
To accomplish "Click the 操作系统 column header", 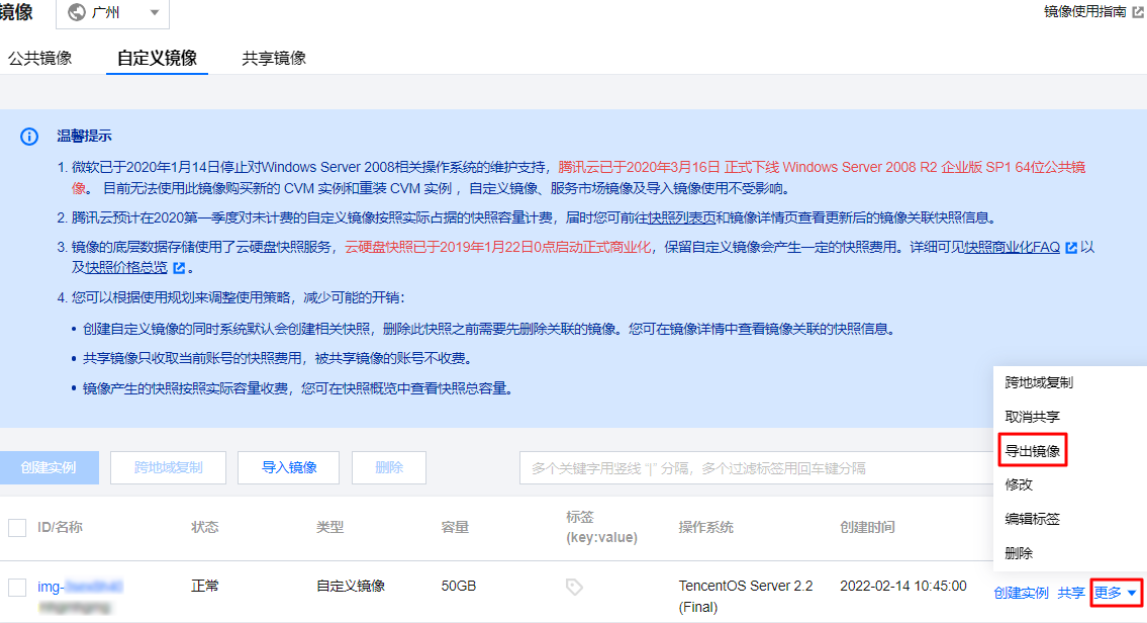I will click(706, 527).
